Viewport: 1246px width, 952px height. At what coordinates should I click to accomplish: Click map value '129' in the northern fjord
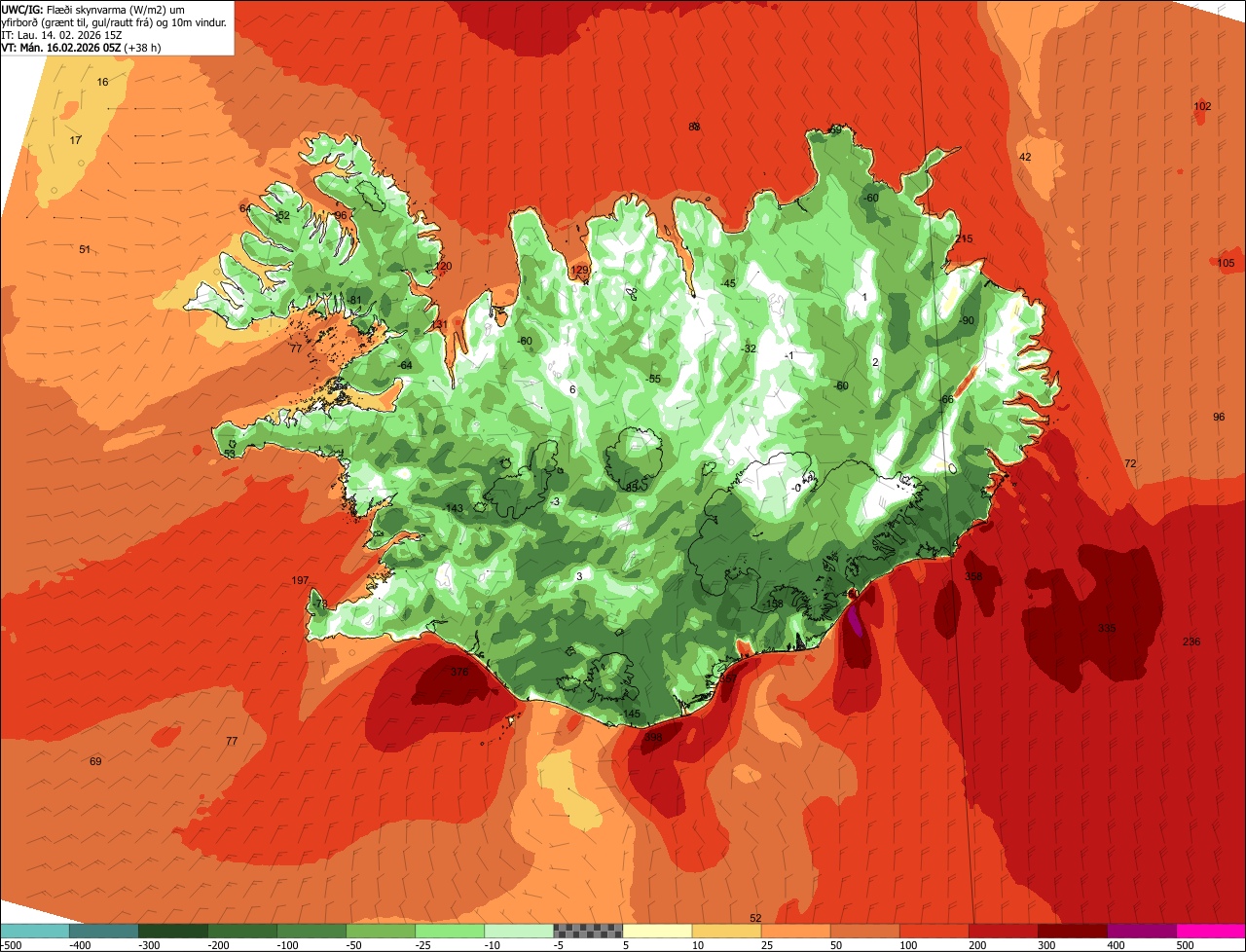tap(579, 271)
